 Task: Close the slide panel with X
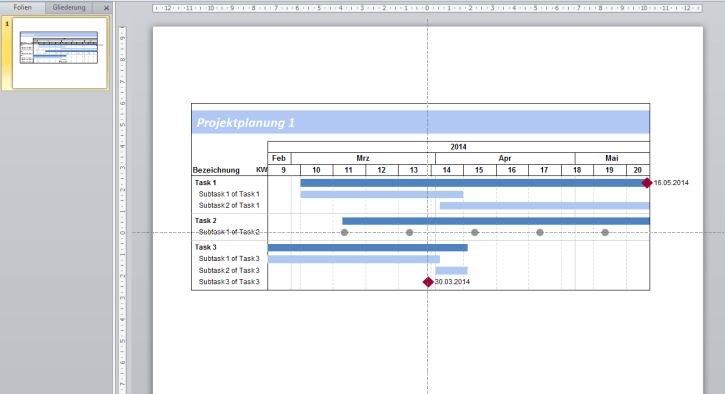(x=106, y=8)
